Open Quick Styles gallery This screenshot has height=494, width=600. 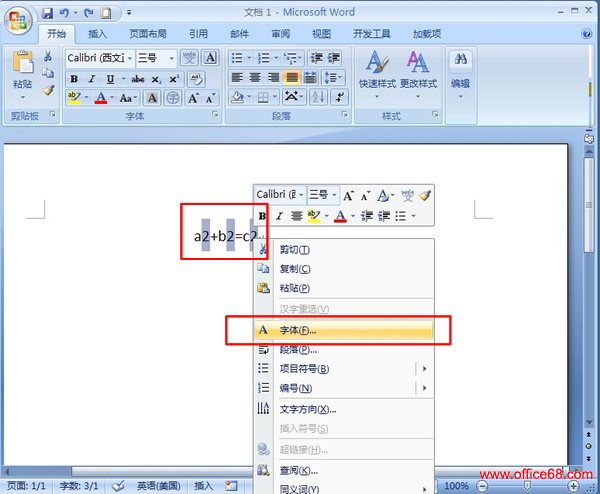pos(377,75)
